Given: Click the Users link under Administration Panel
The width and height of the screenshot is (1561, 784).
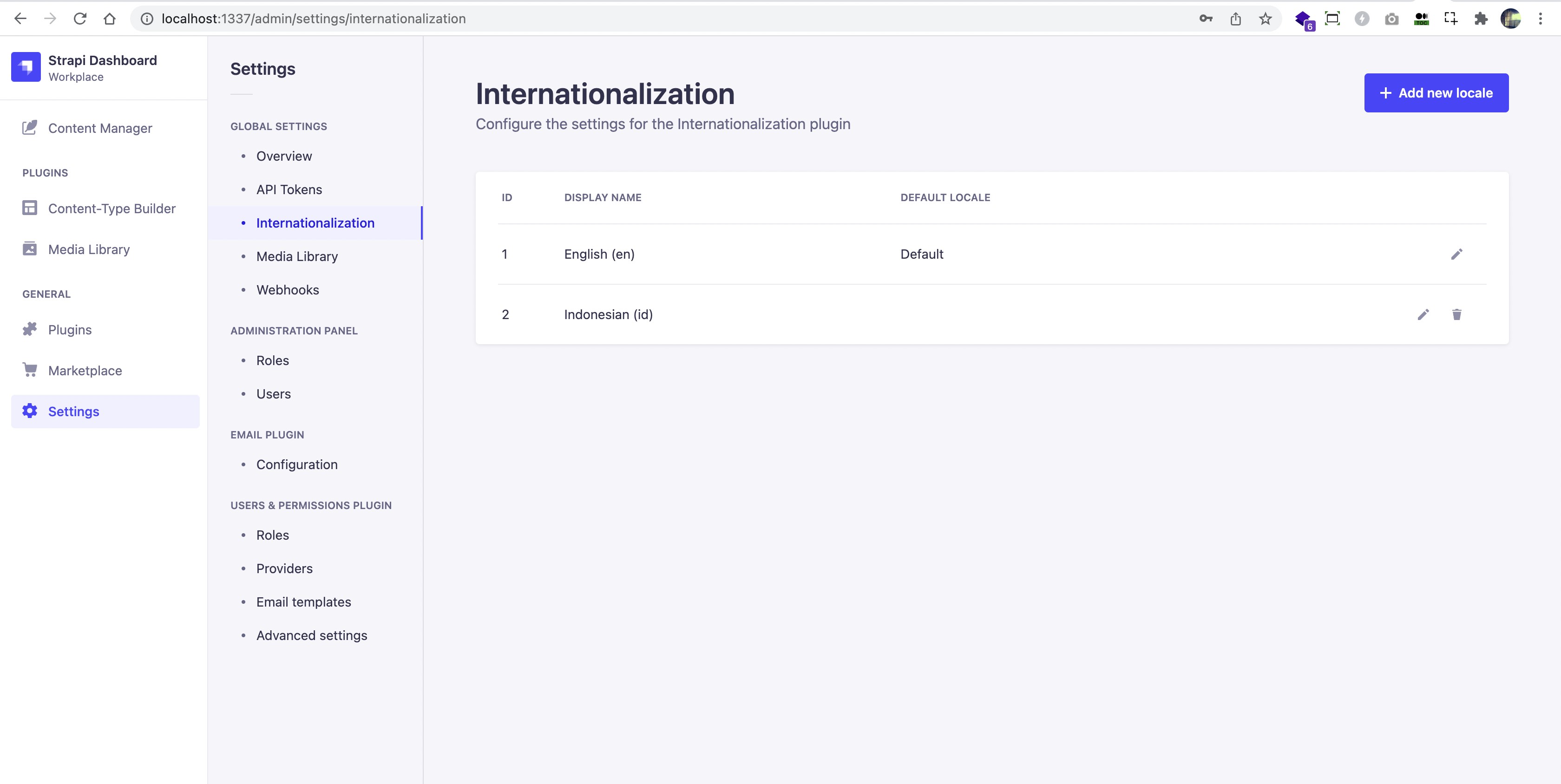Looking at the screenshot, I should 273,394.
